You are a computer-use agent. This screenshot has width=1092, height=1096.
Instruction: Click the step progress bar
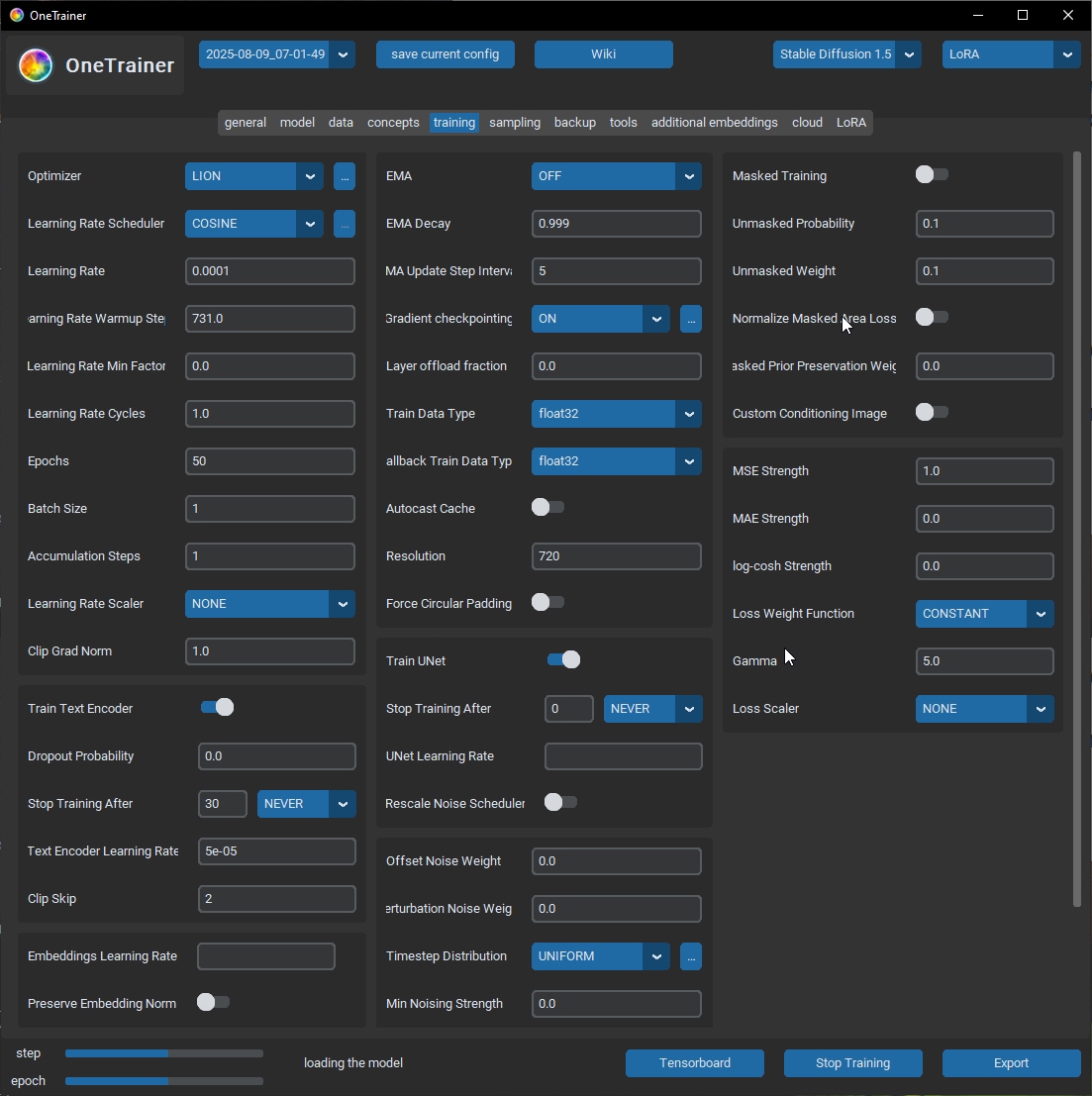pyautogui.click(x=164, y=1053)
